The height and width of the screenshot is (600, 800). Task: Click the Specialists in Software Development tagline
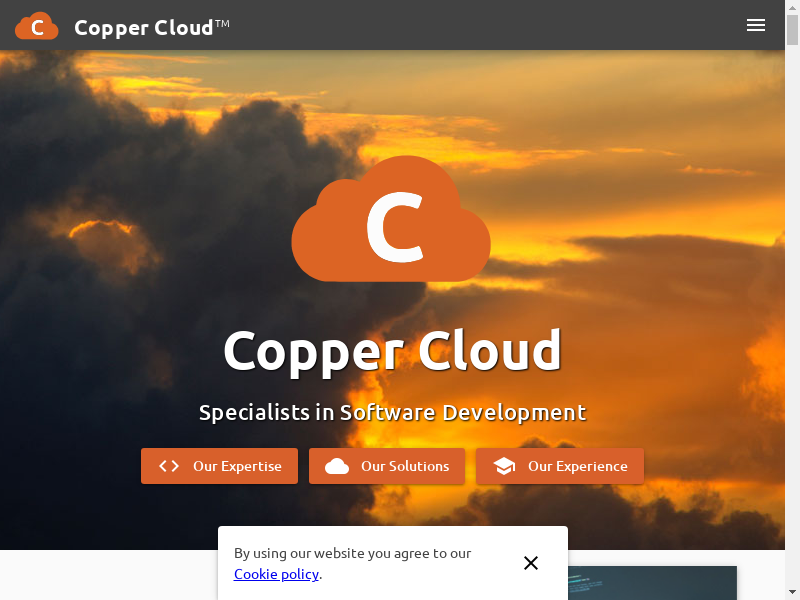(392, 412)
